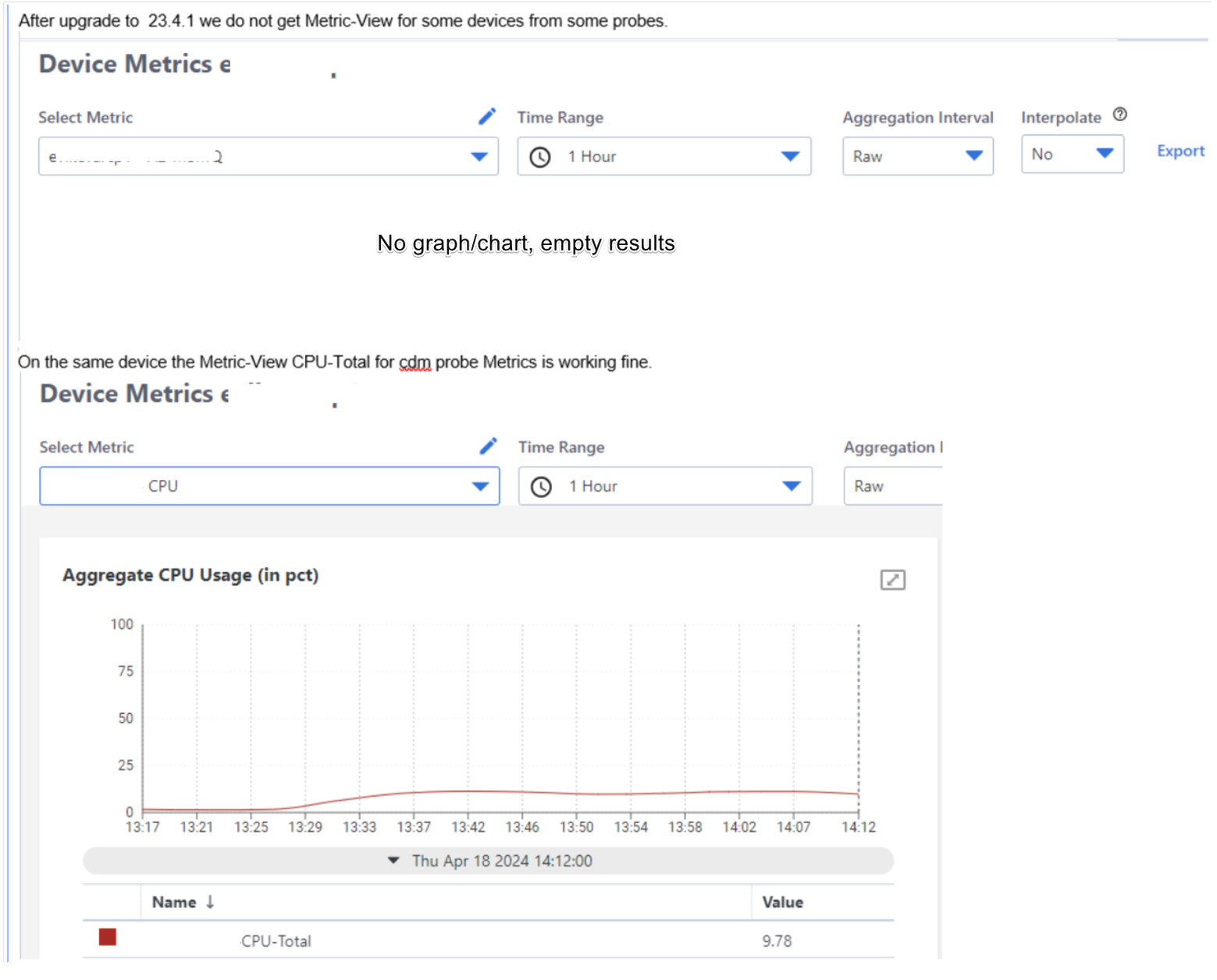Click clock icon in lower Time Range

pyautogui.click(x=541, y=487)
